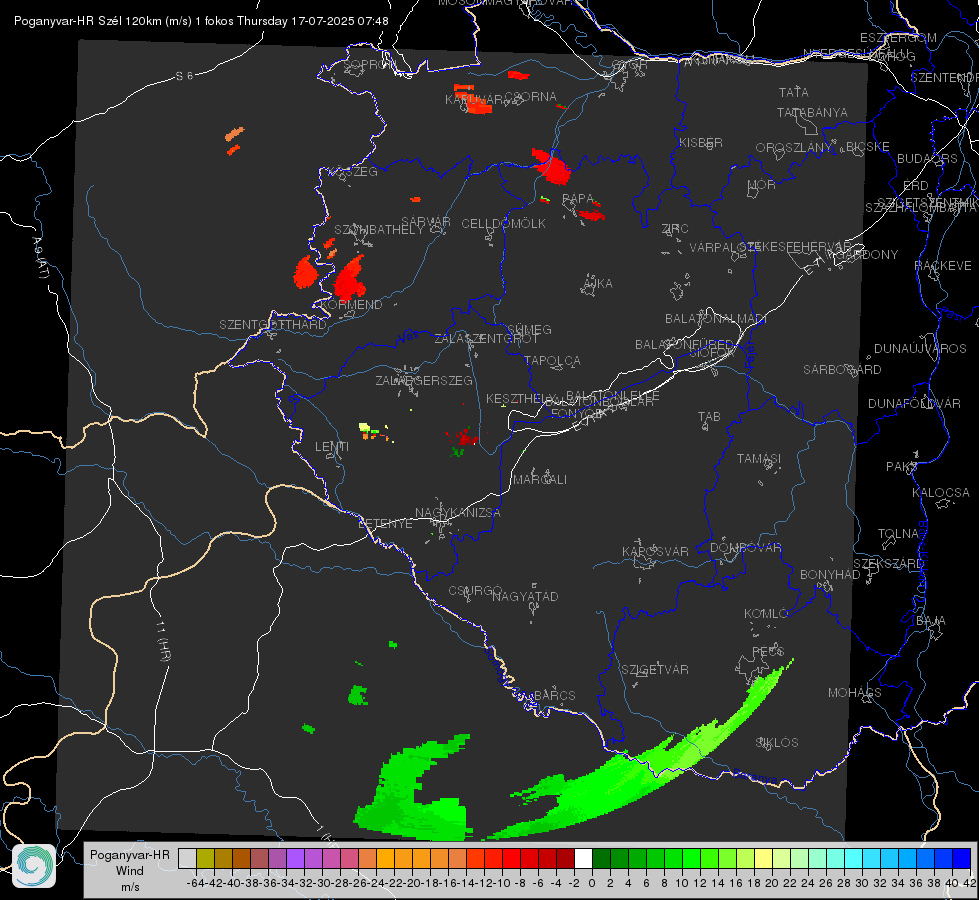Pick the light gray swatch at legend start
Viewport: 979px width, 900px height.
[x=187, y=858]
